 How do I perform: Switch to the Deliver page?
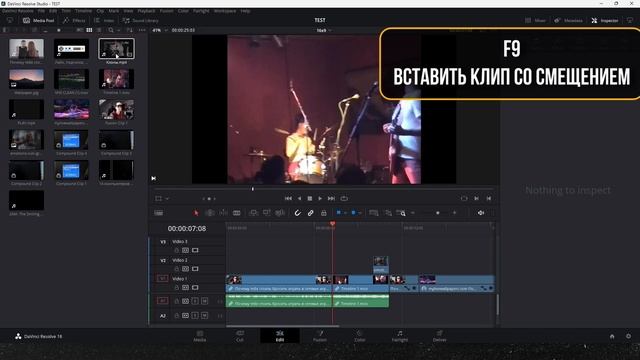[x=440, y=336]
